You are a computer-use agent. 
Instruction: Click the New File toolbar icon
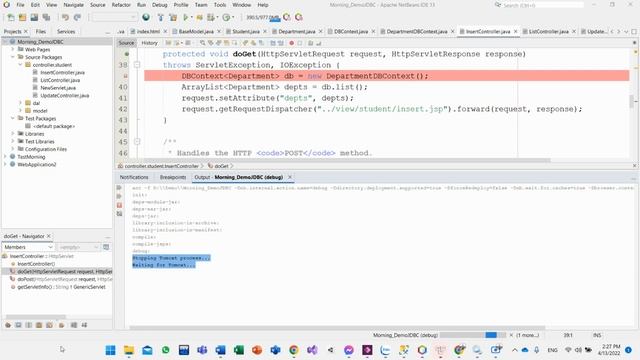pos(11,18)
